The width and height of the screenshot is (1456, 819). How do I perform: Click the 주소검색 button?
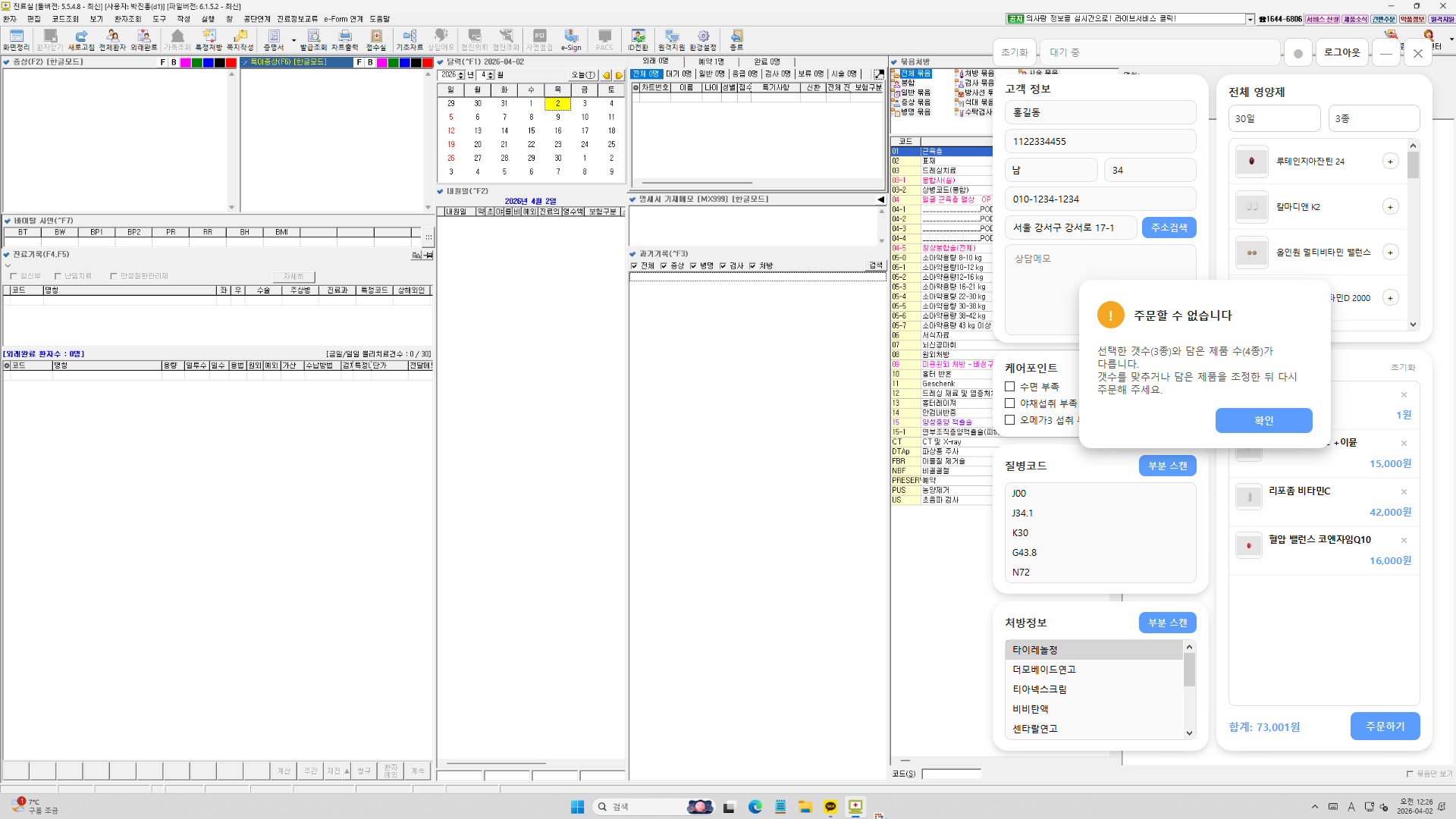coord(1169,227)
